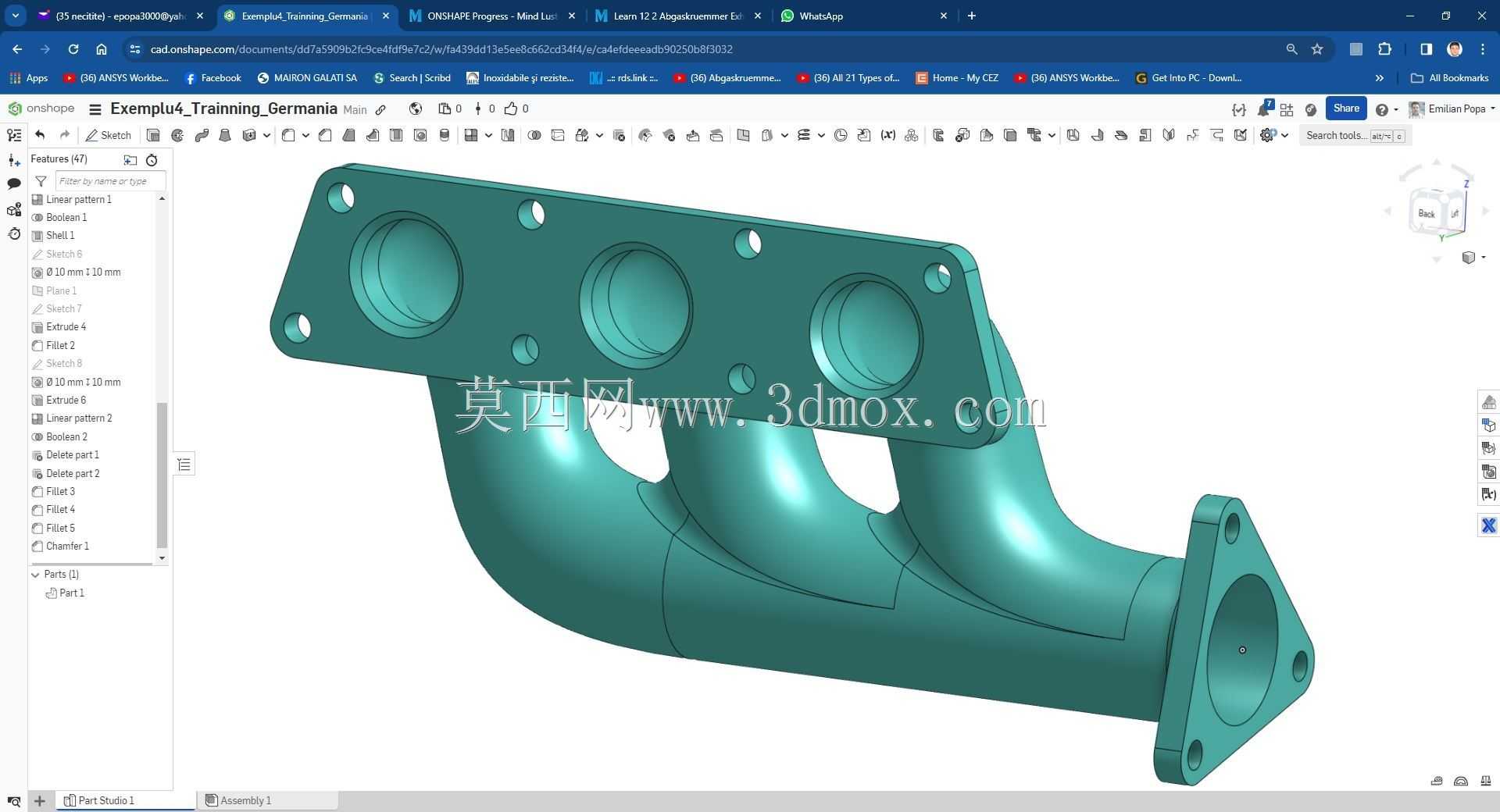Open the Facebook bookmark
Viewport: 1500px width, 812px height.
(x=213, y=78)
